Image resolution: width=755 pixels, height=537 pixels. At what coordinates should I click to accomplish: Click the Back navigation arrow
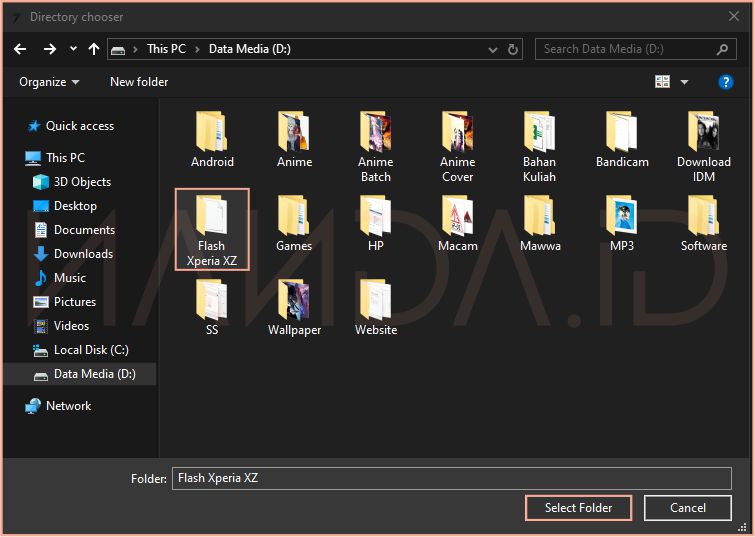[20, 49]
